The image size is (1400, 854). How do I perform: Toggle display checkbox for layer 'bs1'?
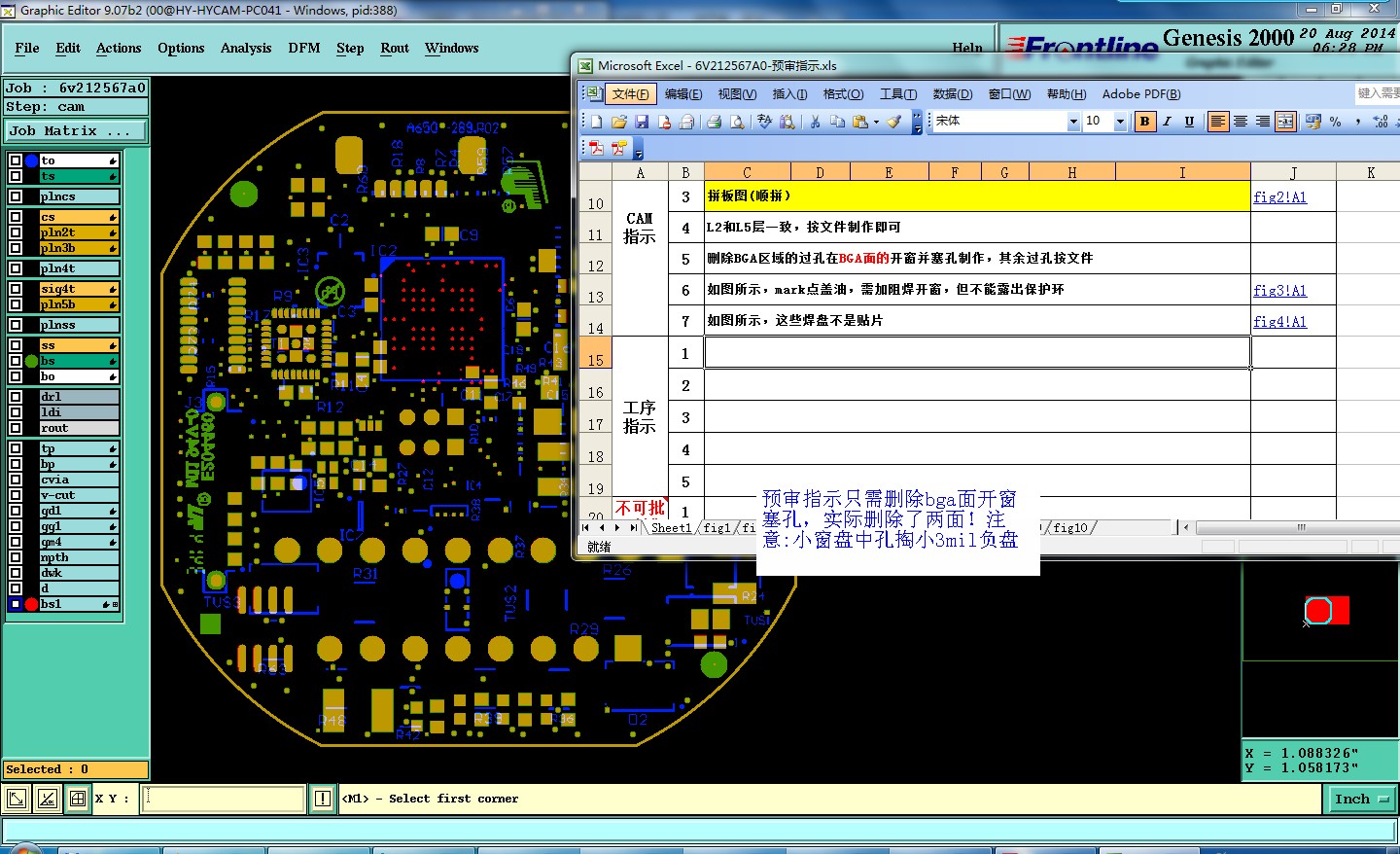pyautogui.click(x=16, y=604)
